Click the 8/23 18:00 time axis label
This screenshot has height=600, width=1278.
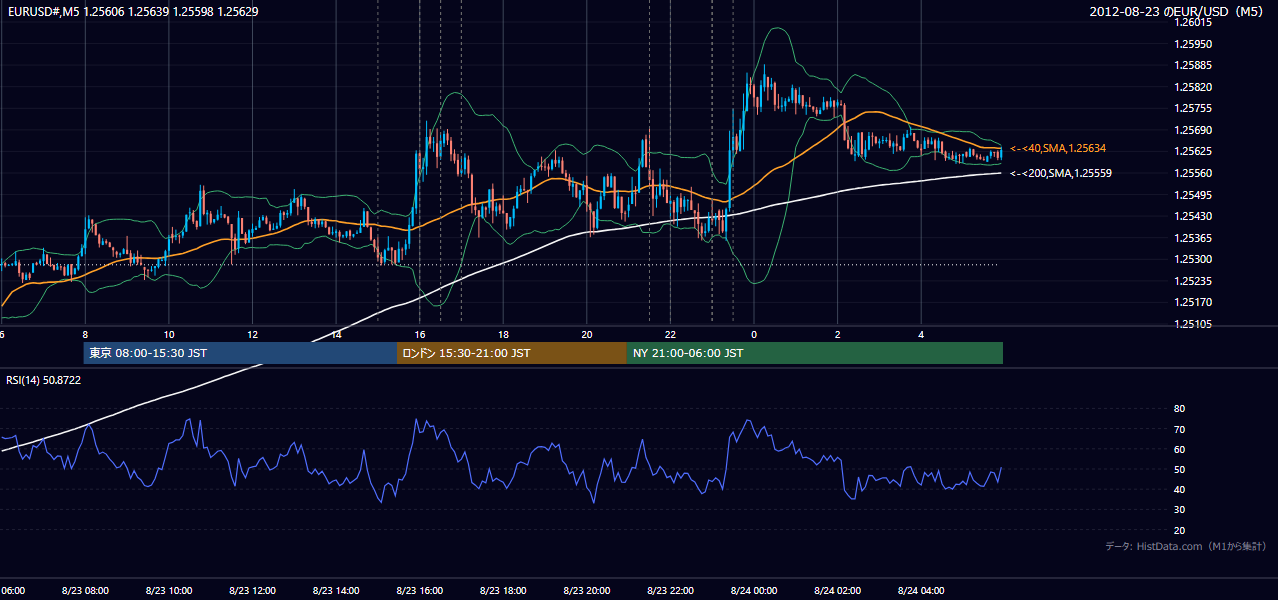[x=503, y=591]
